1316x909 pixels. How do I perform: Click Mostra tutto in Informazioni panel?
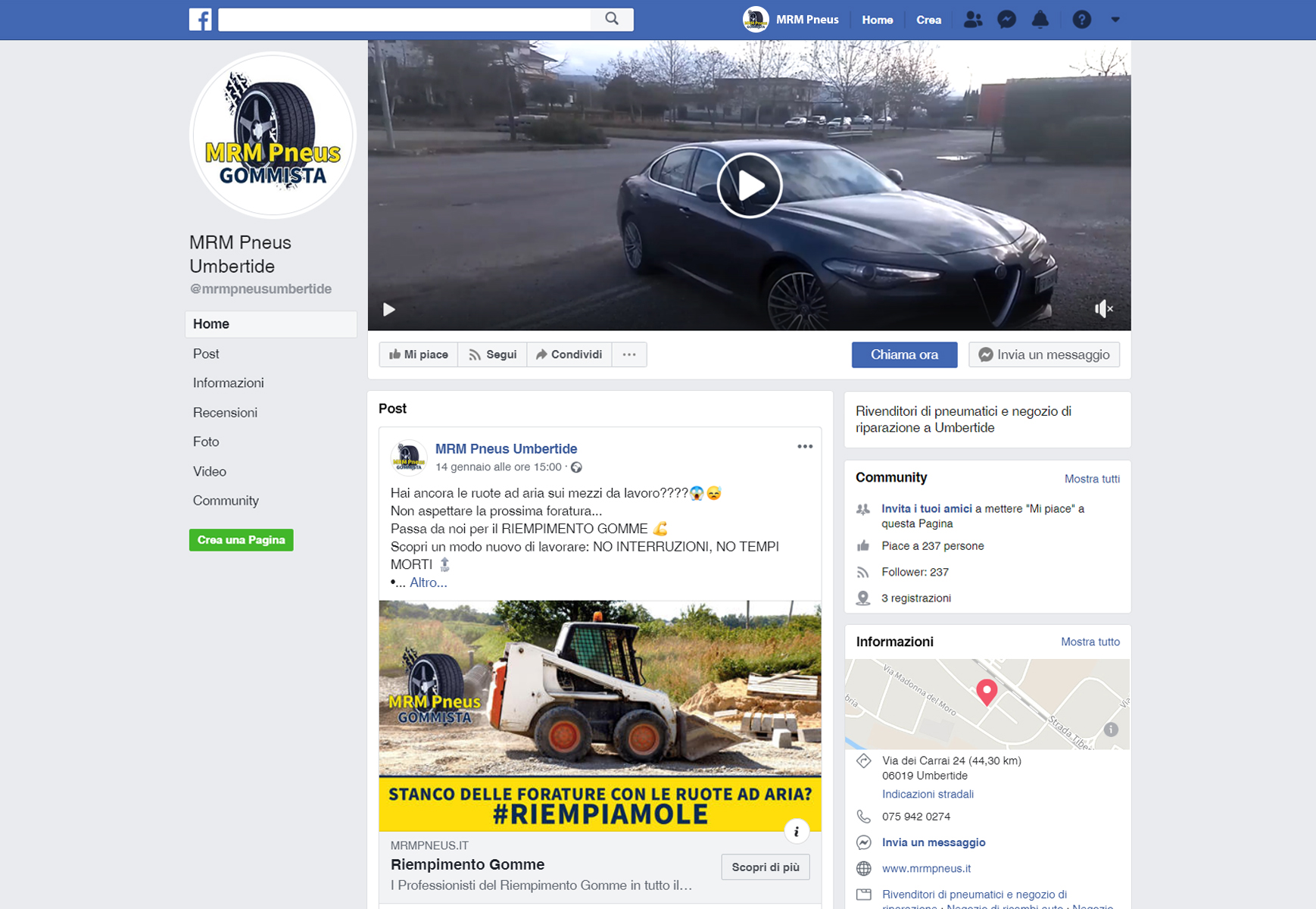click(1090, 642)
